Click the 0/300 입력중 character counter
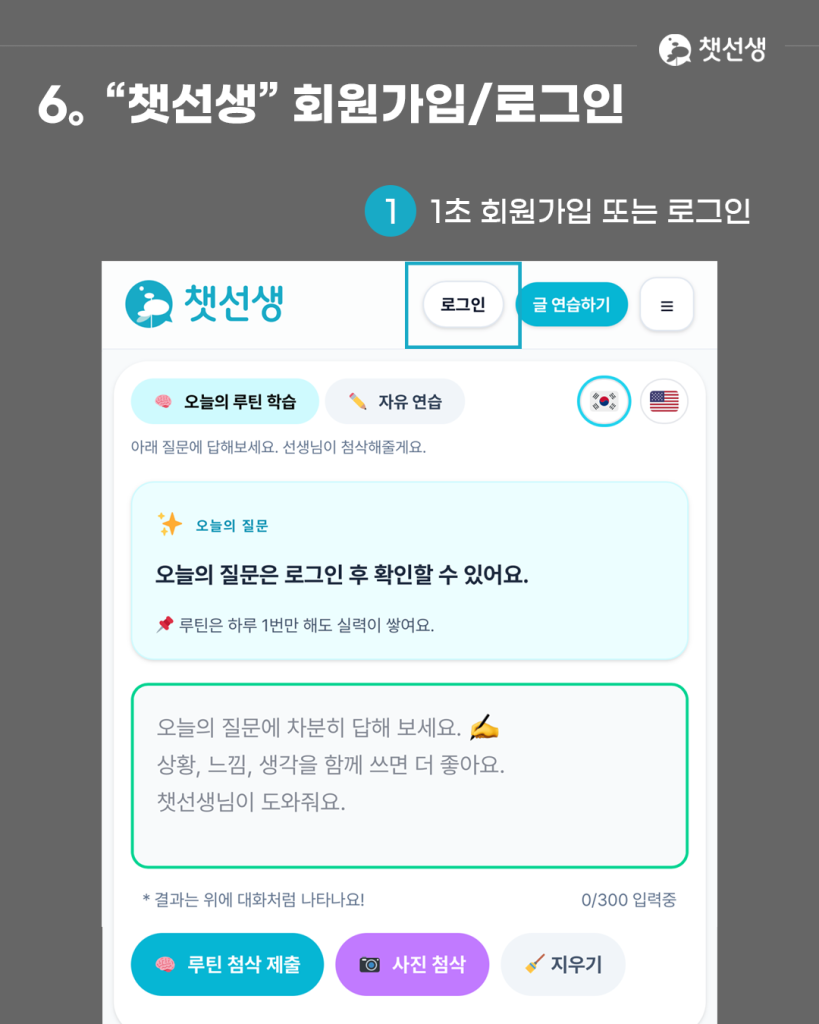 pyautogui.click(x=628, y=900)
